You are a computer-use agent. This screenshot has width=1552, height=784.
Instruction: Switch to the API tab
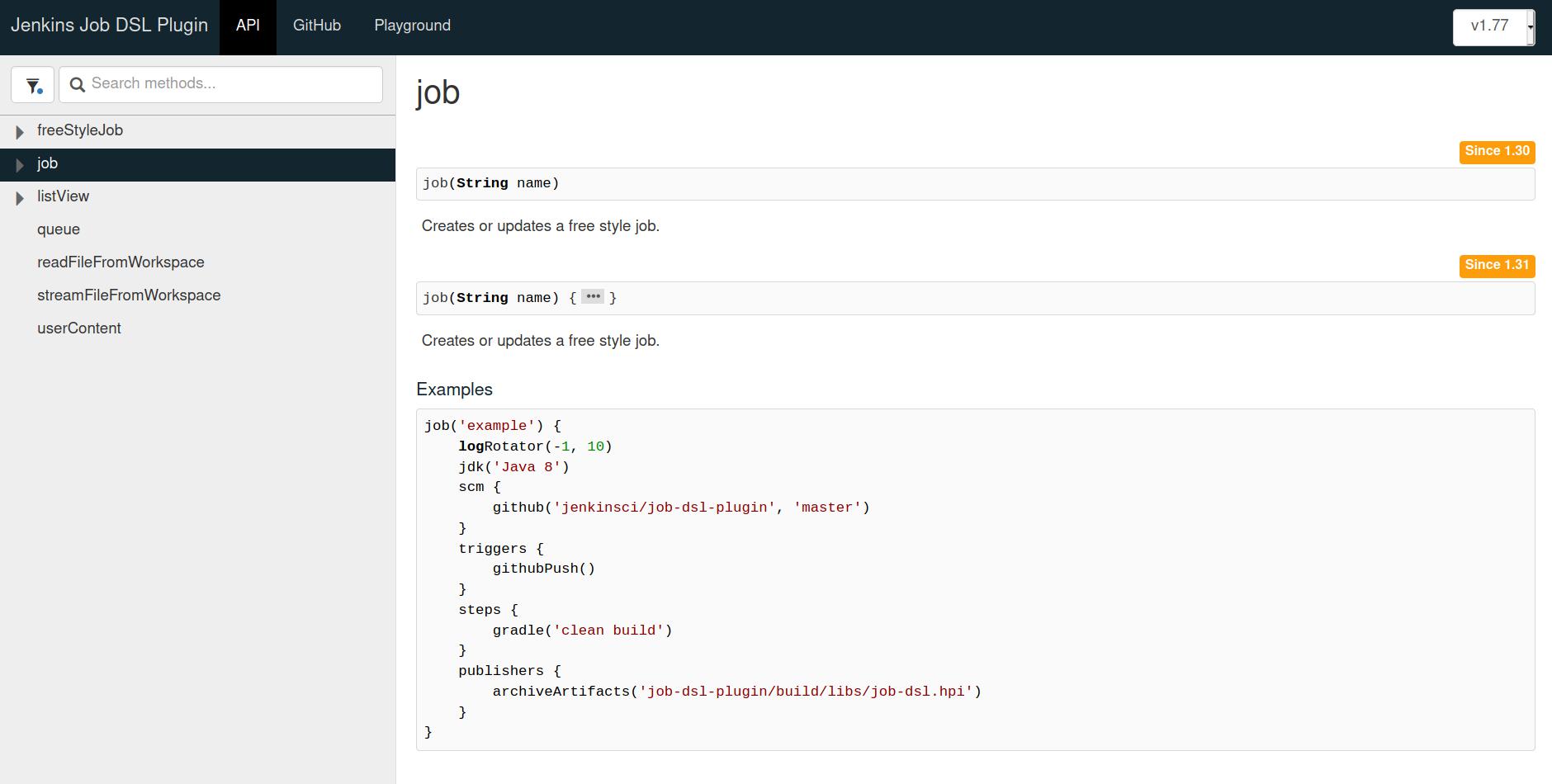click(247, 26)
